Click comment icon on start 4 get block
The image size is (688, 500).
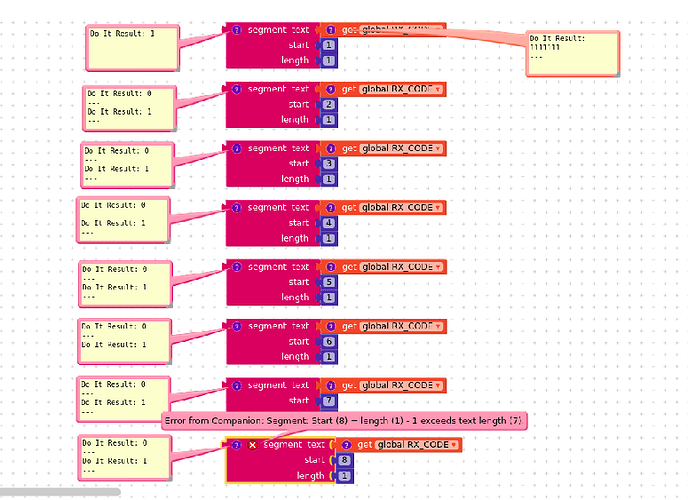pyautogui.click(x=331, y=207)
